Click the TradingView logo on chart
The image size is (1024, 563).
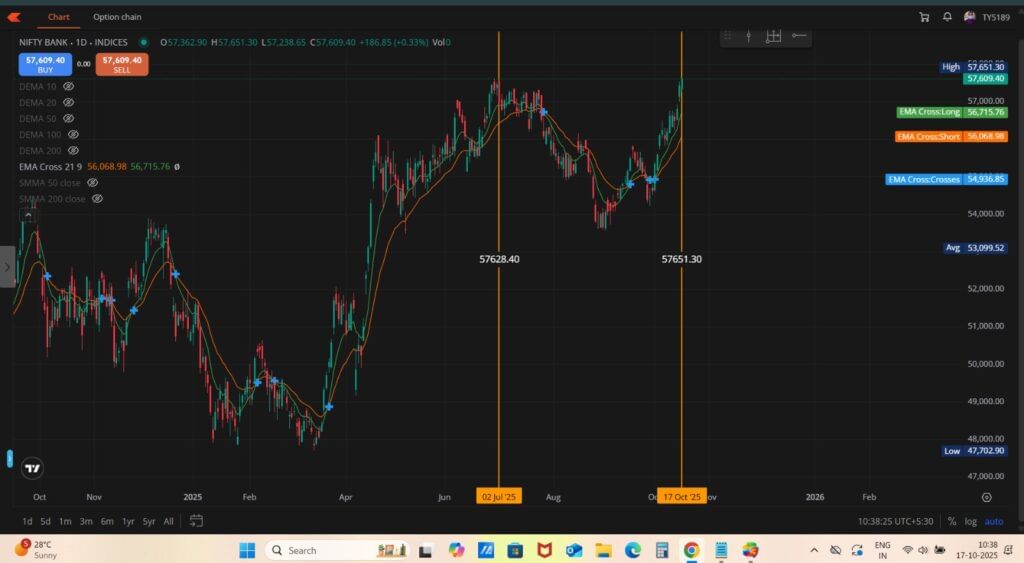point(32,468)
